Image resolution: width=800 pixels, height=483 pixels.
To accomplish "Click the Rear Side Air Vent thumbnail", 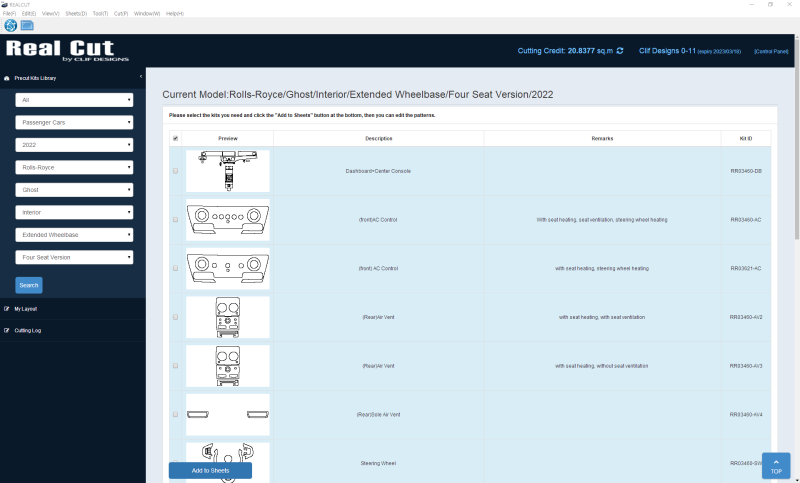I will point(228,415).
